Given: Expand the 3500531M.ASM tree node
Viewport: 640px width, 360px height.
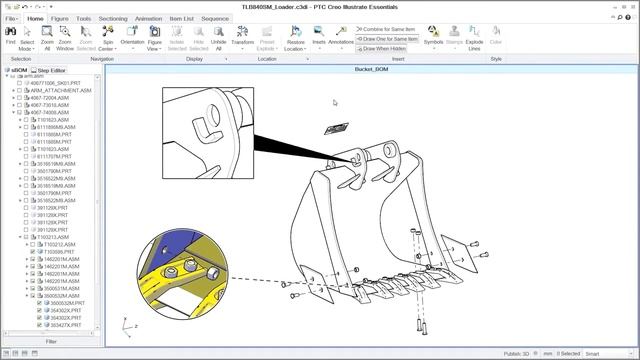Looking at the screenshot, I should pos(27,289).
